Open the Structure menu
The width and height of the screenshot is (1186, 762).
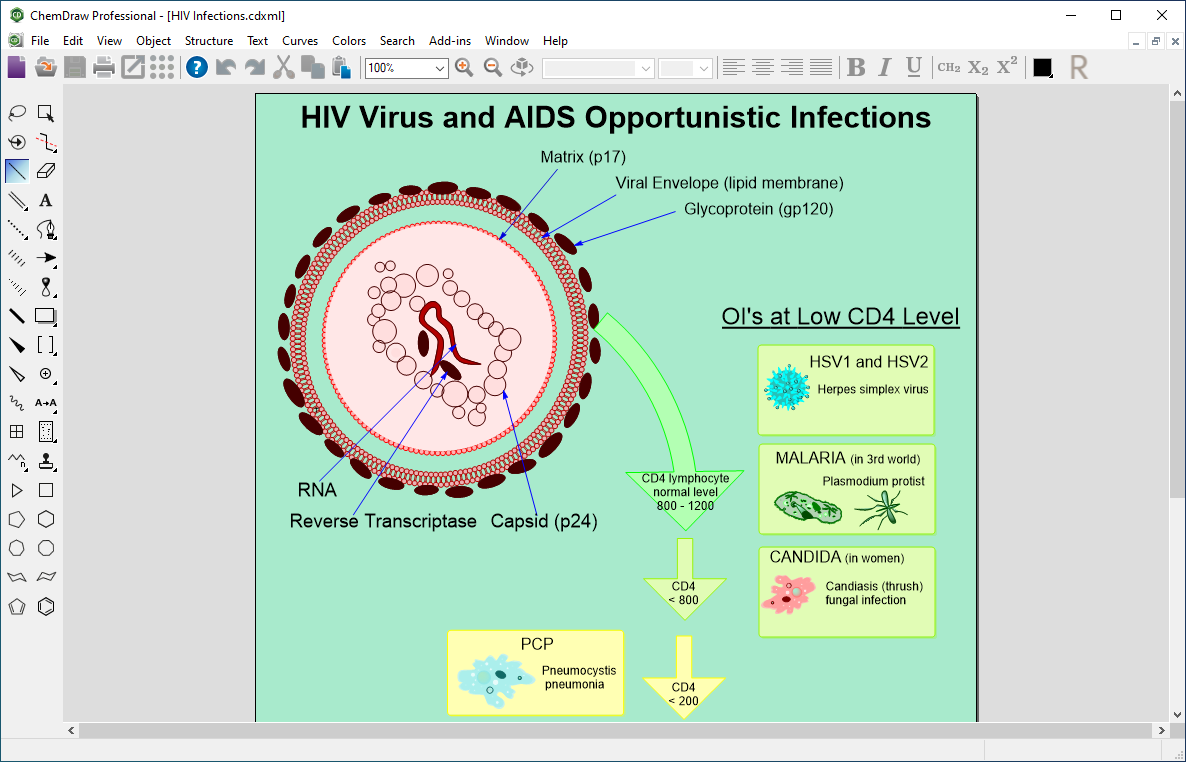tap(209, 41)
